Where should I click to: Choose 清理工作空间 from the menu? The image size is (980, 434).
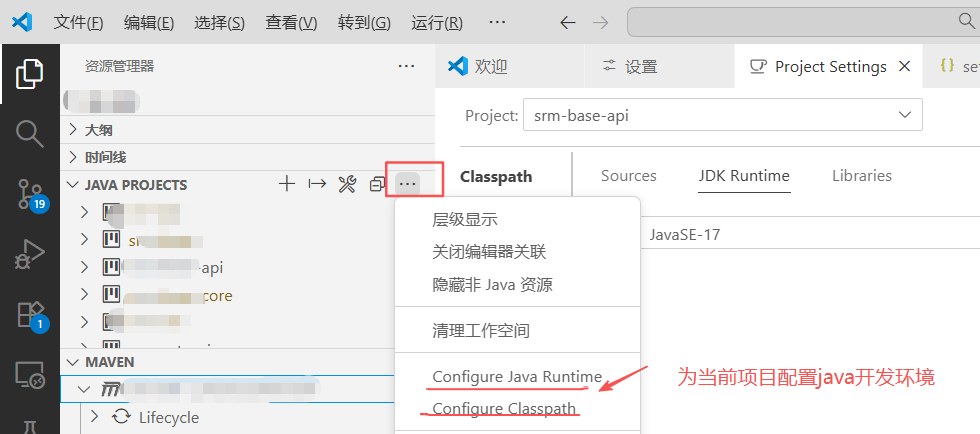tap(518, 330)
